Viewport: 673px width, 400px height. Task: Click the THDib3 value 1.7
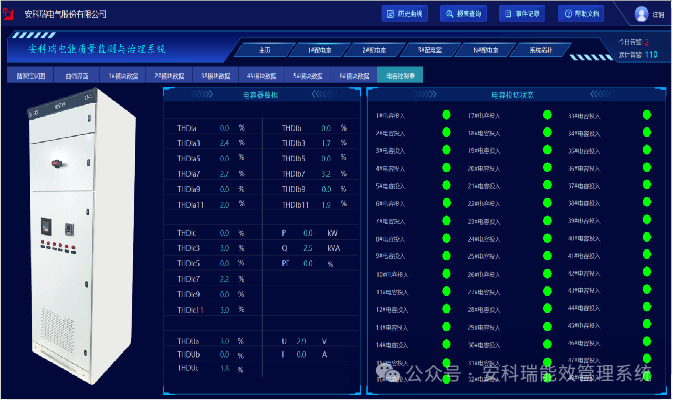[326, 143]
